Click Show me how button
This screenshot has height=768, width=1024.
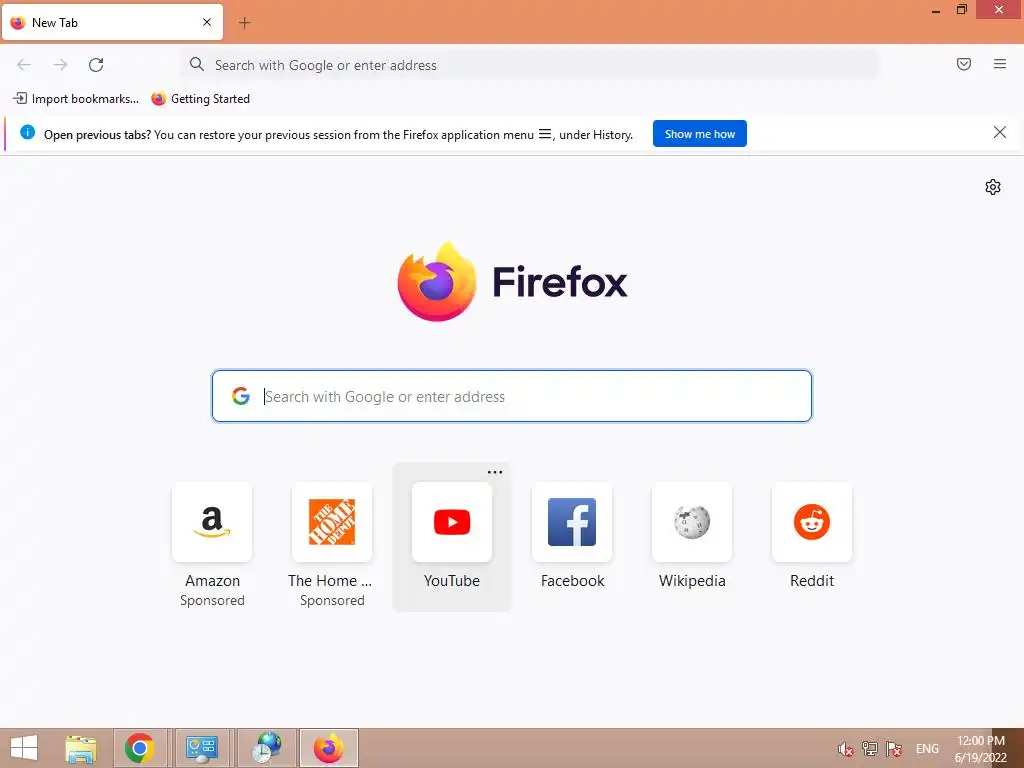pos(699,134)
